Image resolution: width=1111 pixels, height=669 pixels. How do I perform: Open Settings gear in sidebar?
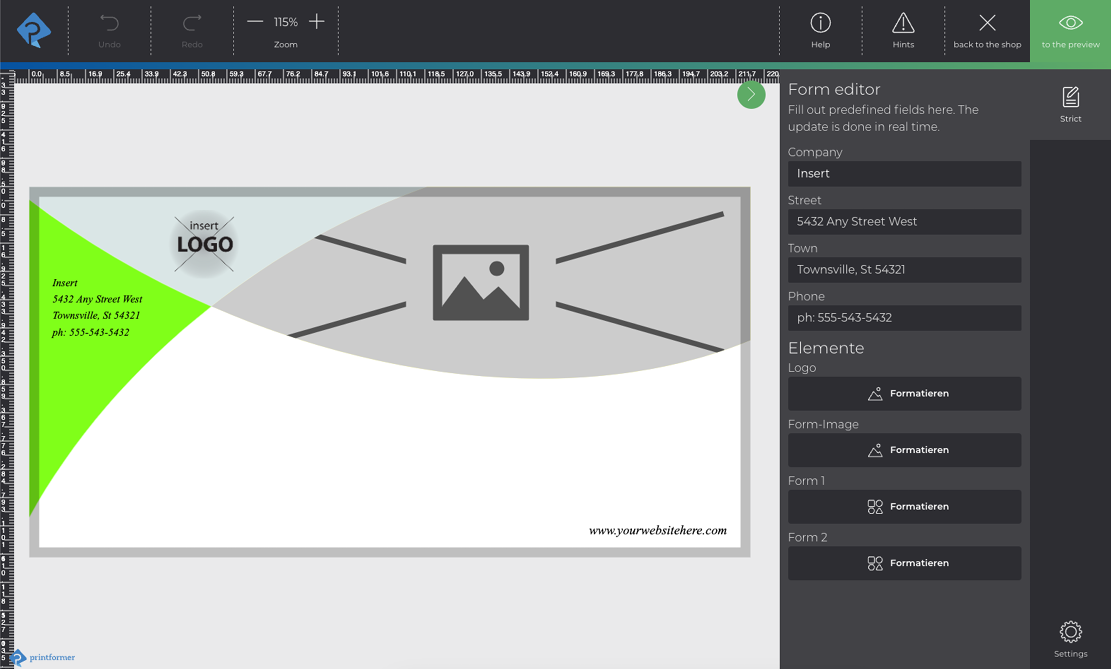click(x=1070, y=633)
